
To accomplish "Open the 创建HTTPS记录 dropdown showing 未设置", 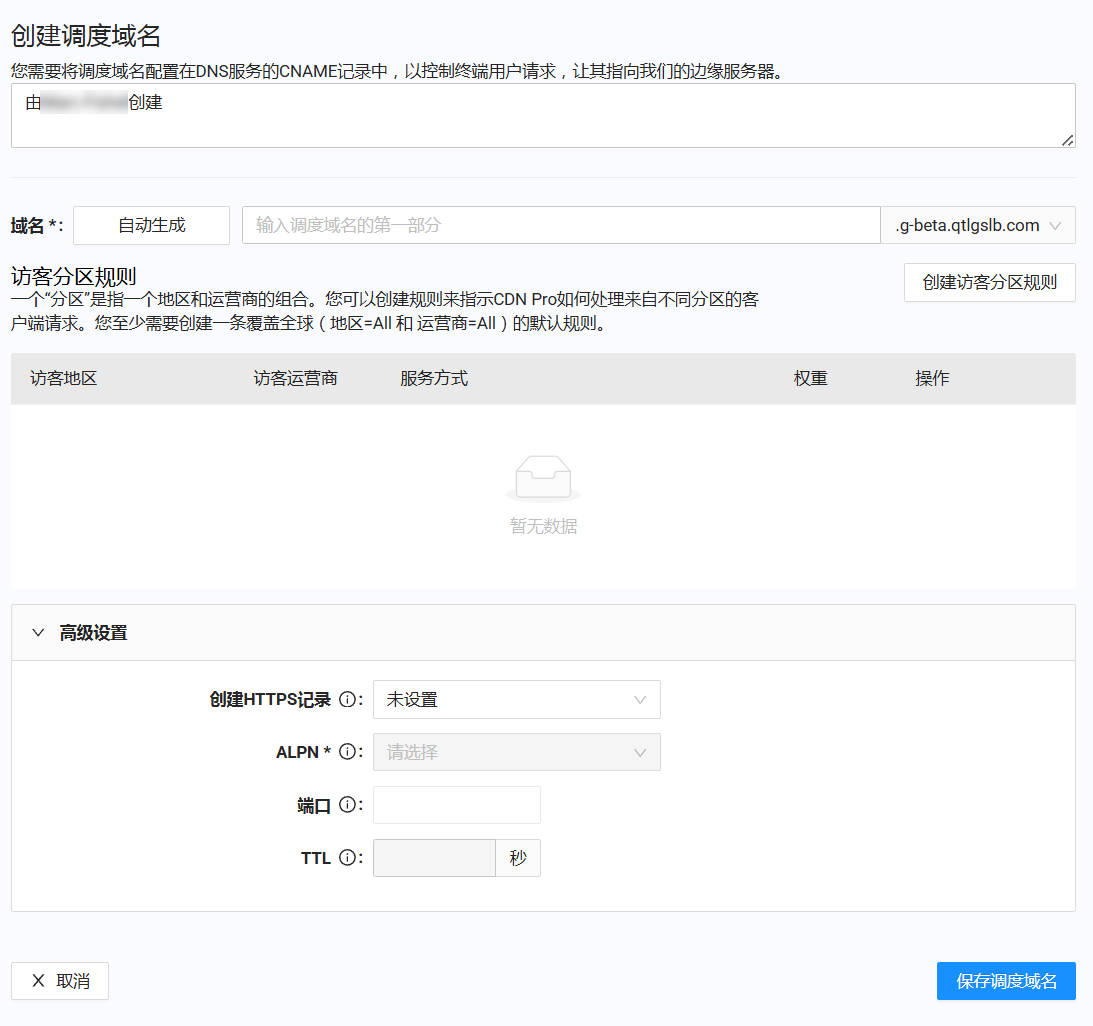I will click(x=516, y=699).
